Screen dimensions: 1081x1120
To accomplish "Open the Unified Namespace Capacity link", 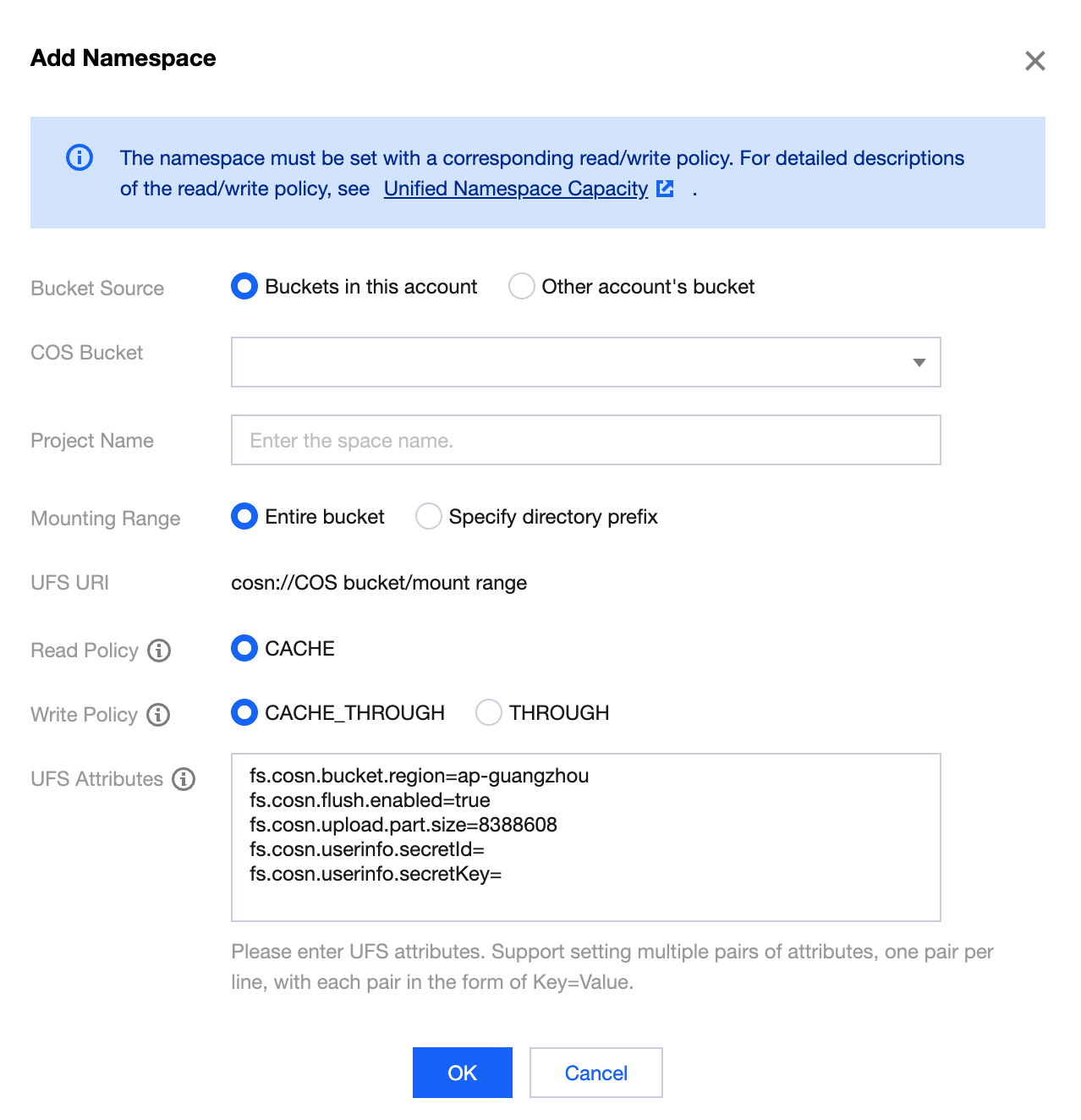I will click(x=515, y=189).
